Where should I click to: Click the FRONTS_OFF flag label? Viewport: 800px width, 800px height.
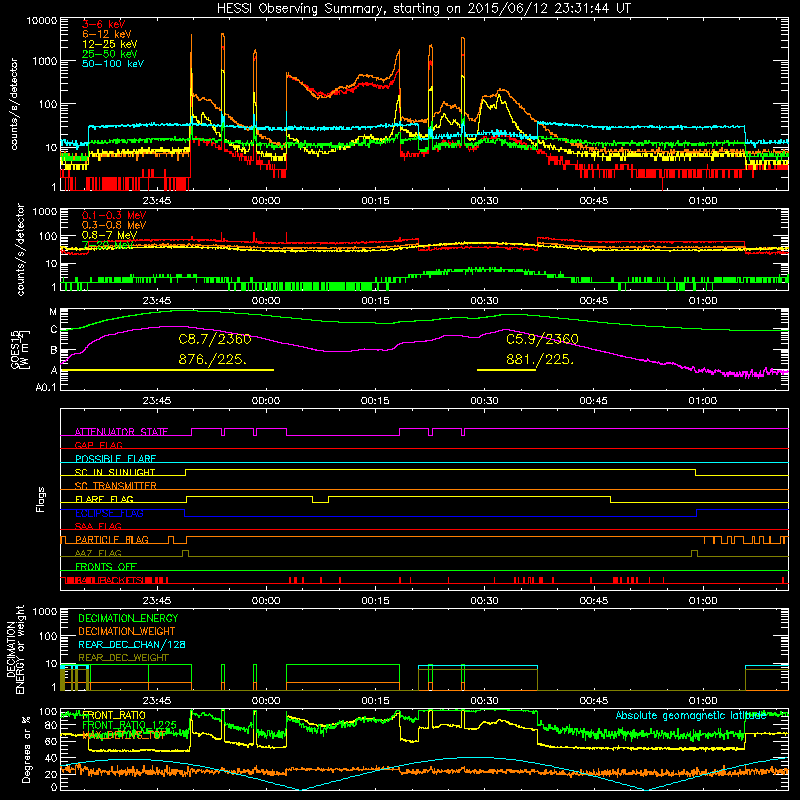[x=106, y=567]
